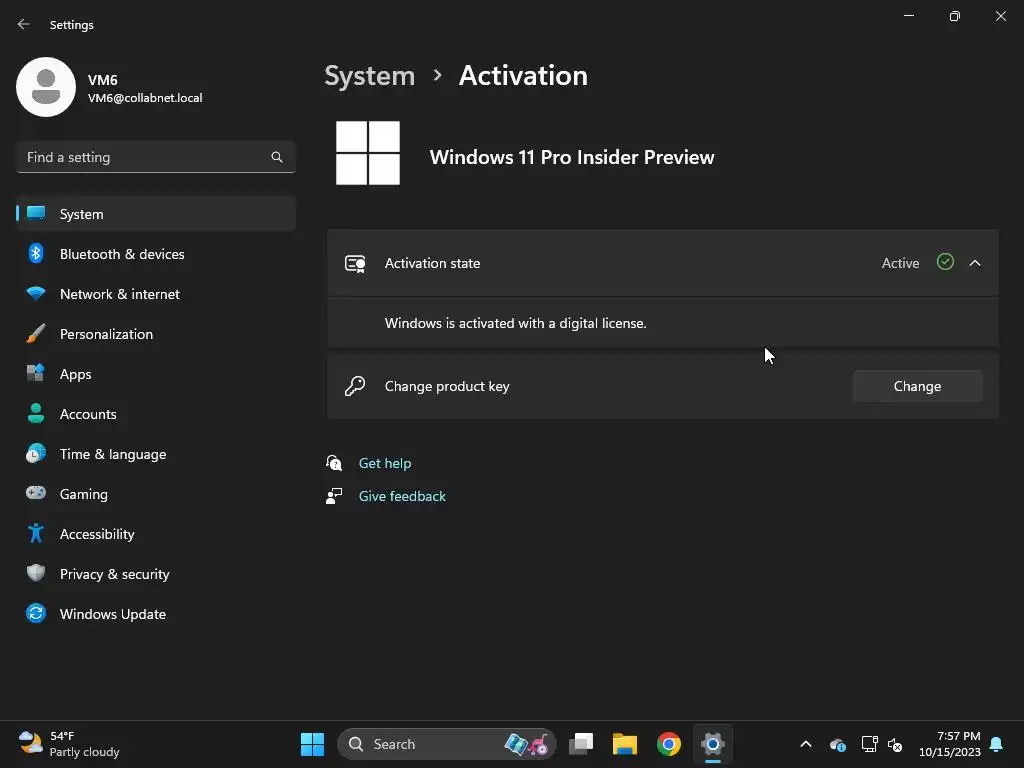
Task: Click the Gaming controller icon
Action: tap(36, 493)
